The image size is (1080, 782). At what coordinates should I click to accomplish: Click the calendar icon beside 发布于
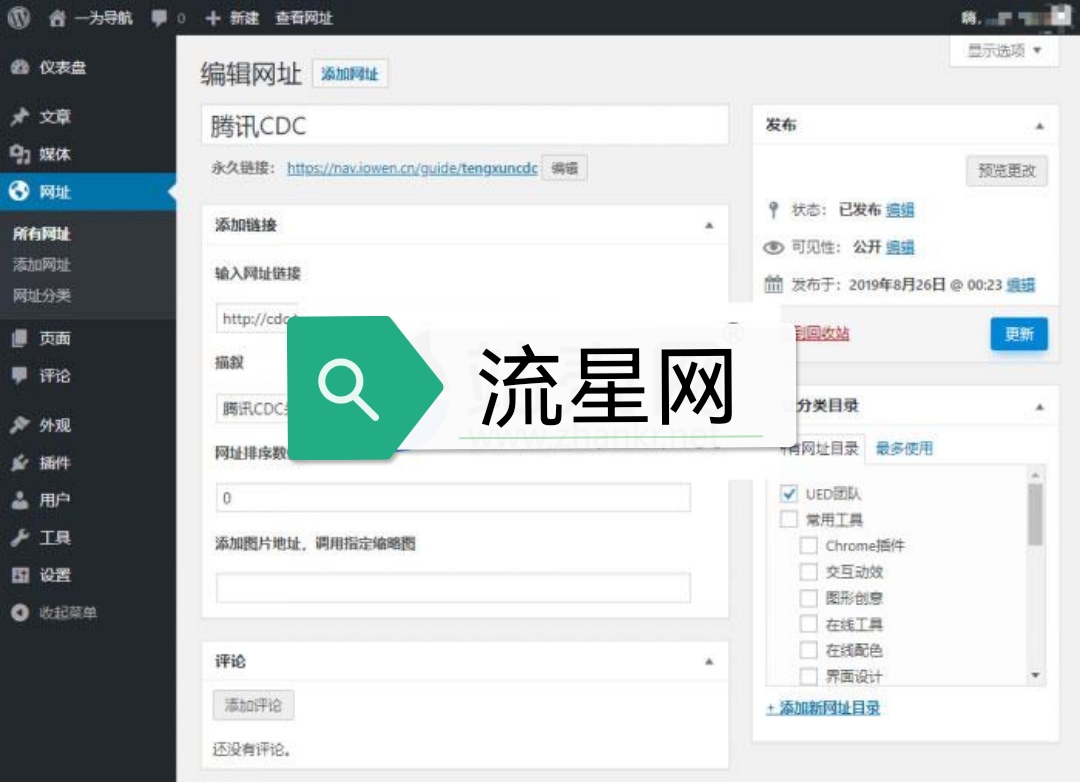[773, 284]
